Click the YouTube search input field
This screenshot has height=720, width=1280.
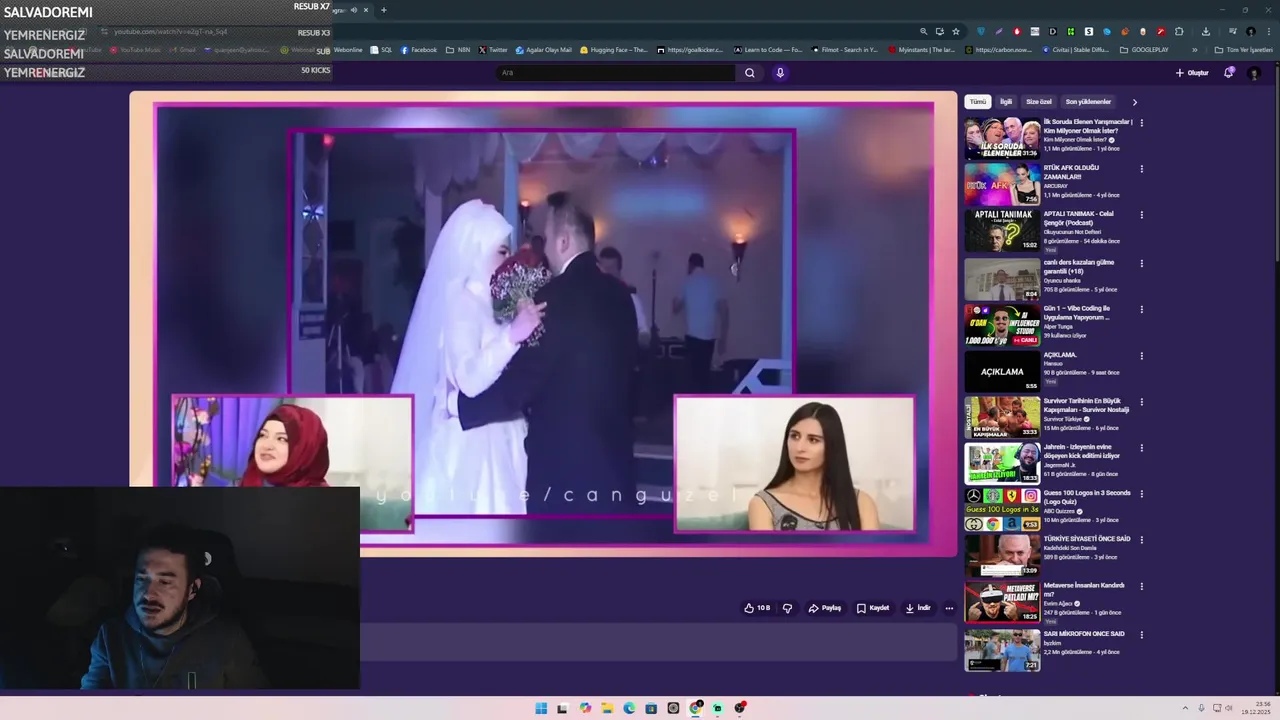click(x=616, y=73)
